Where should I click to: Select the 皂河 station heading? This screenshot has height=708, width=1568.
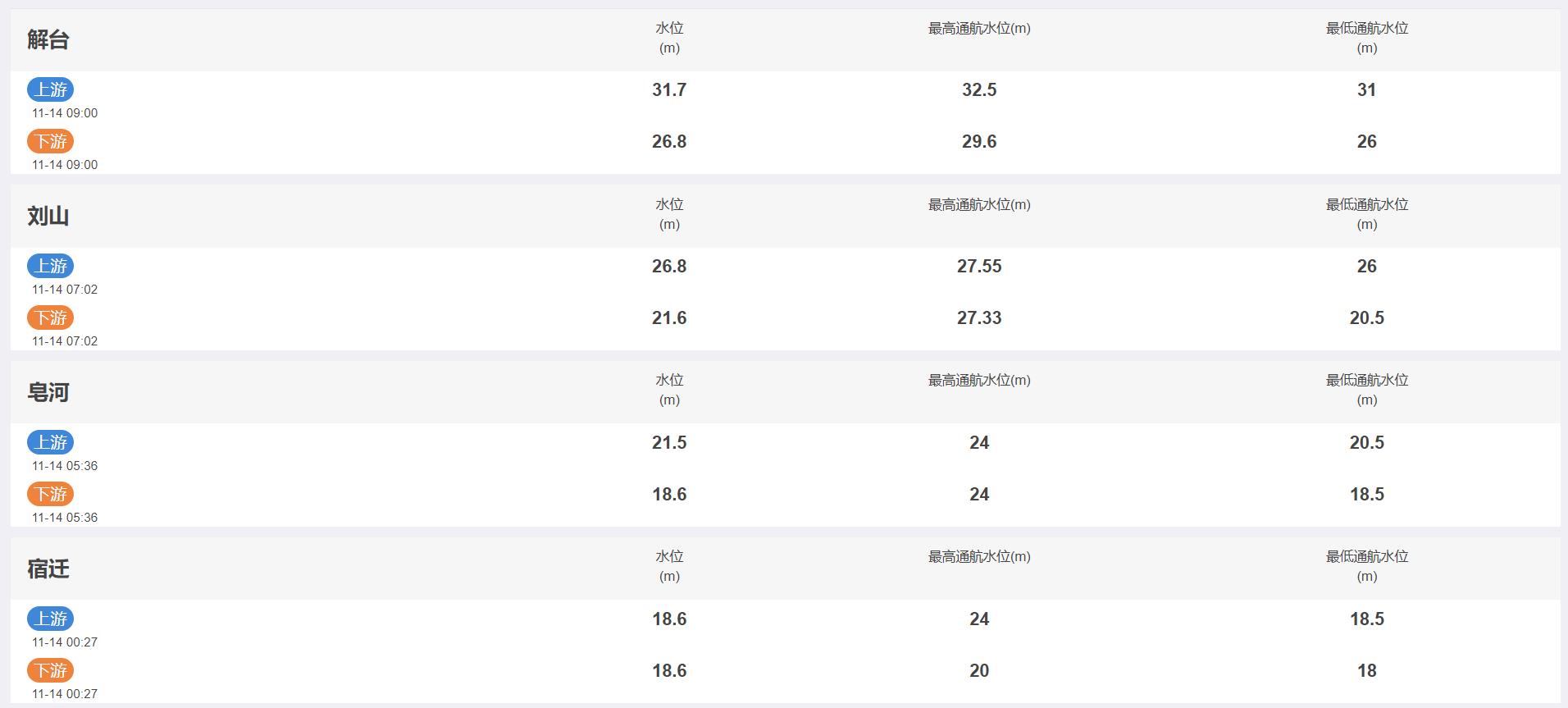click(x=48, y=392)
